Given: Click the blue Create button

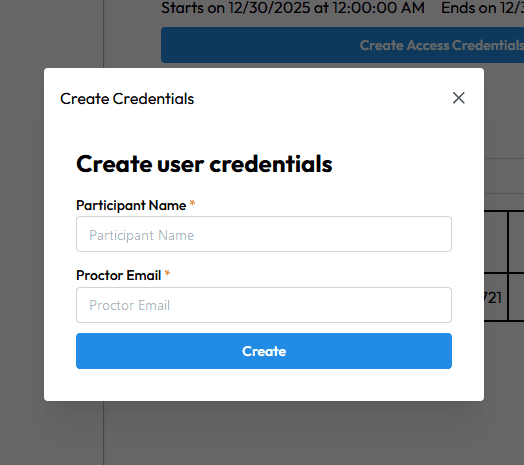Looking at the screenshot, I should coord(264,351).
